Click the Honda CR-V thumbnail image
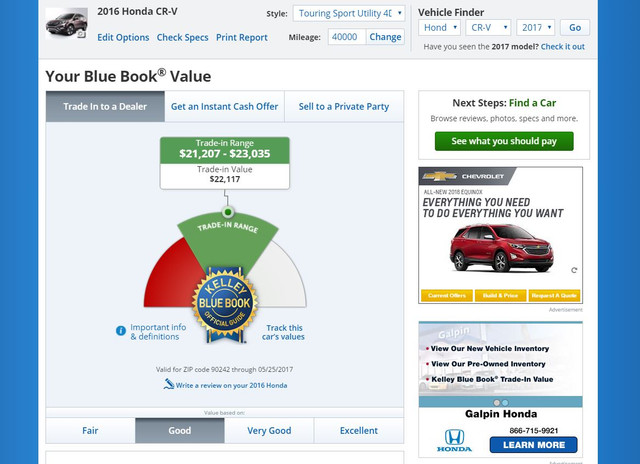Viewport: 640px width, 464px height. coord(67,24)
